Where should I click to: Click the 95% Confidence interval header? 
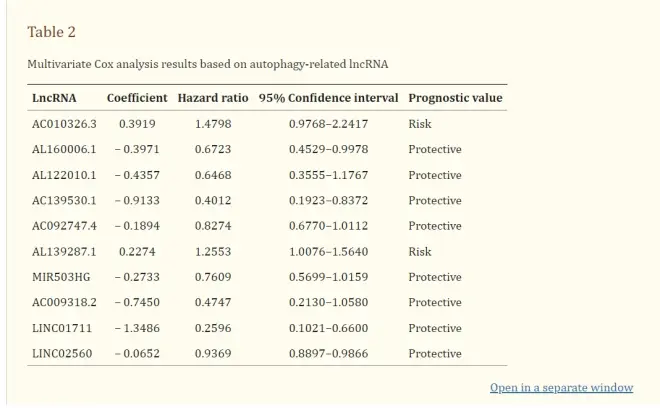[328, 98]
